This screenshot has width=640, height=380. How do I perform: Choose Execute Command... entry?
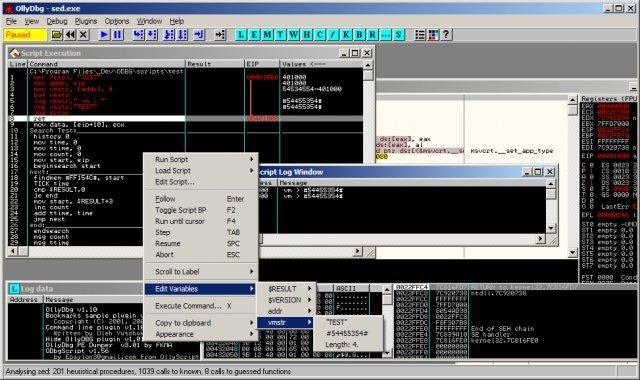coord(201,306)
